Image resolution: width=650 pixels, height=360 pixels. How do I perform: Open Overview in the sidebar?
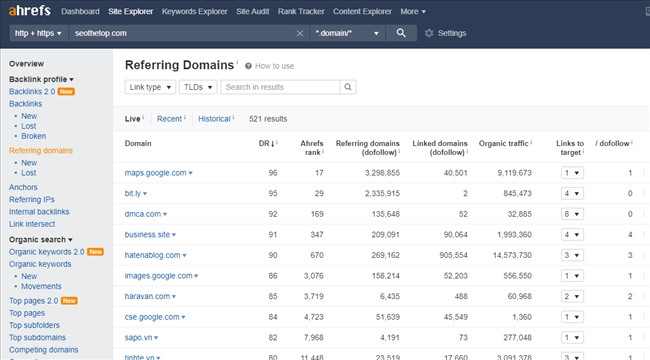click(27, 64)
